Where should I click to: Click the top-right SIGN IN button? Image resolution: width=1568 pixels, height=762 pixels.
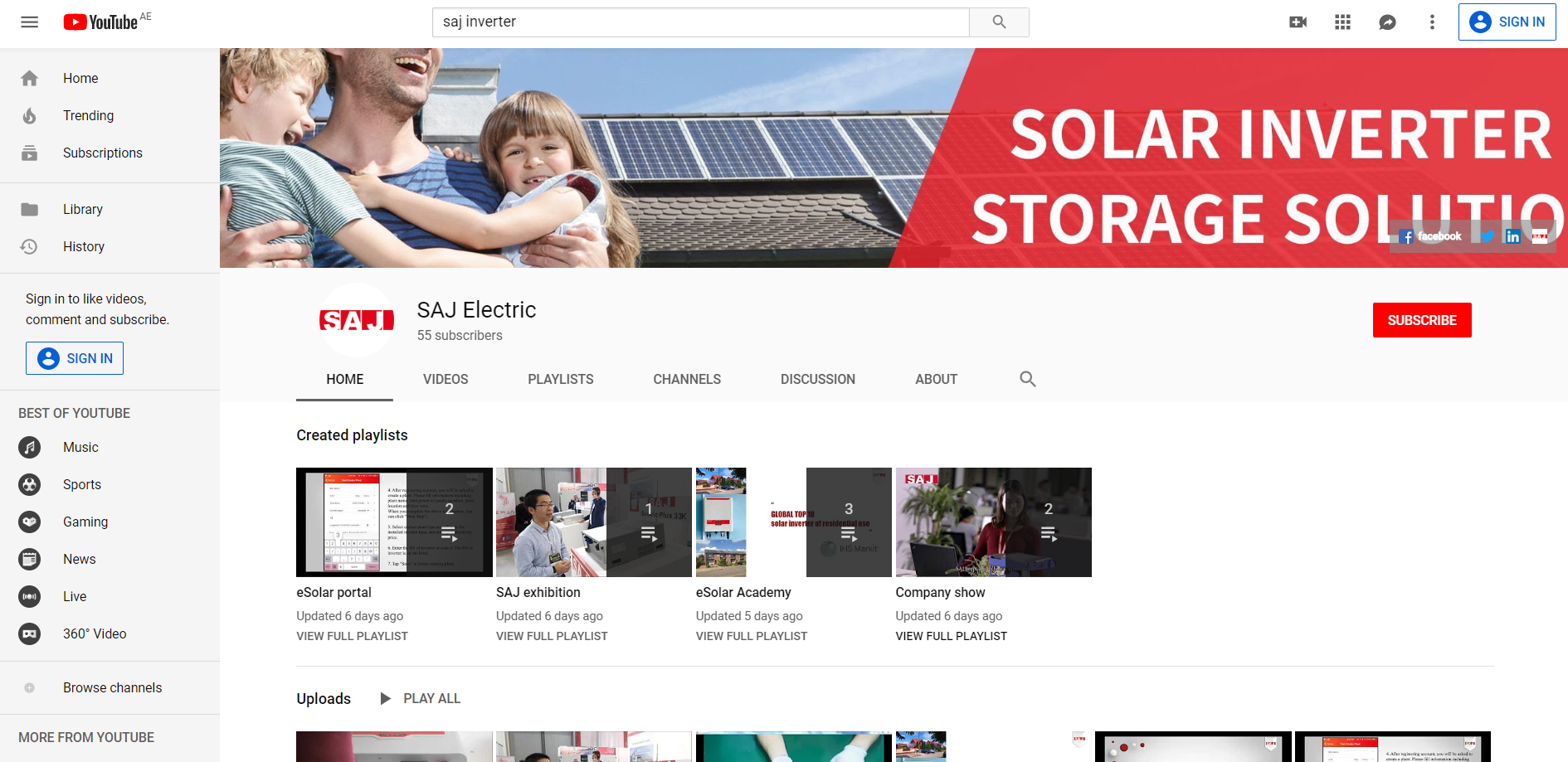[1507, 22]
